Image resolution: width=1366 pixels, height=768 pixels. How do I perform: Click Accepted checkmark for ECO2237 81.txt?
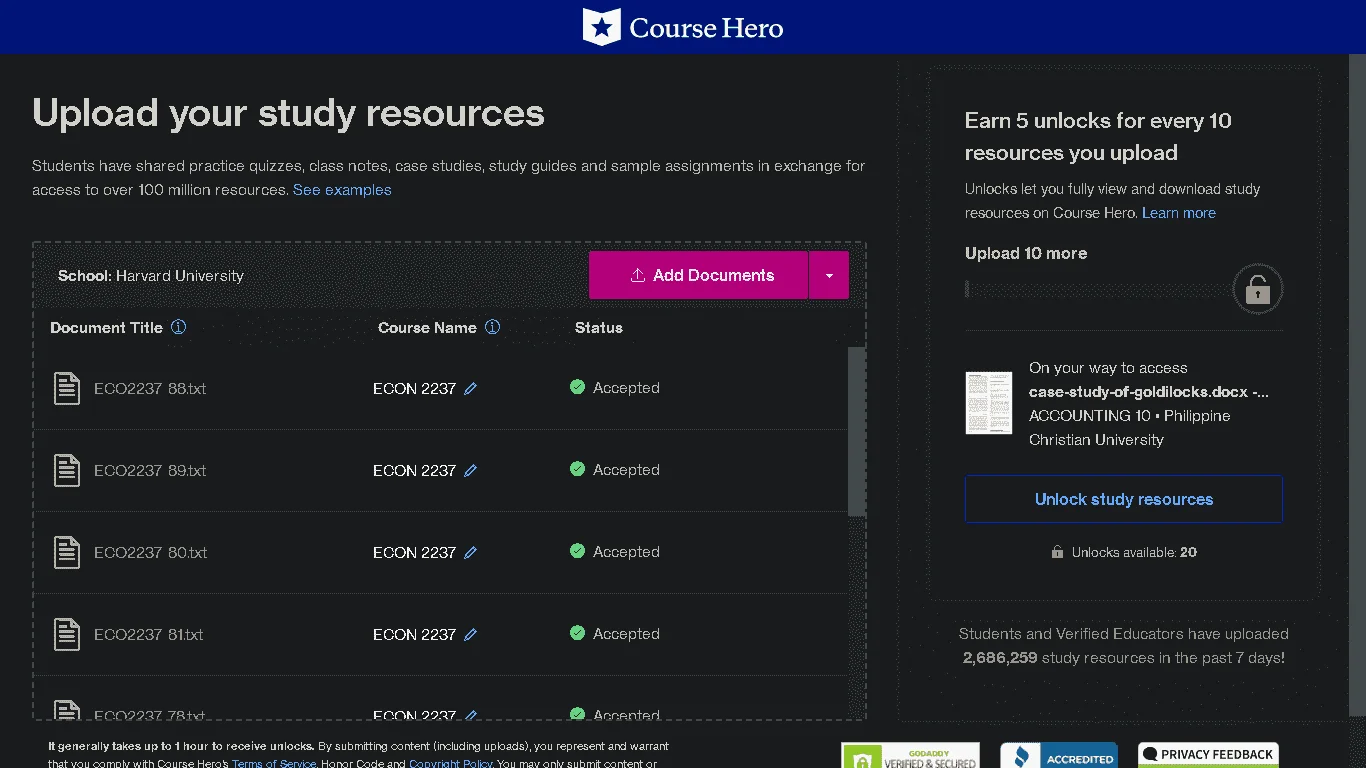point(577,633)
